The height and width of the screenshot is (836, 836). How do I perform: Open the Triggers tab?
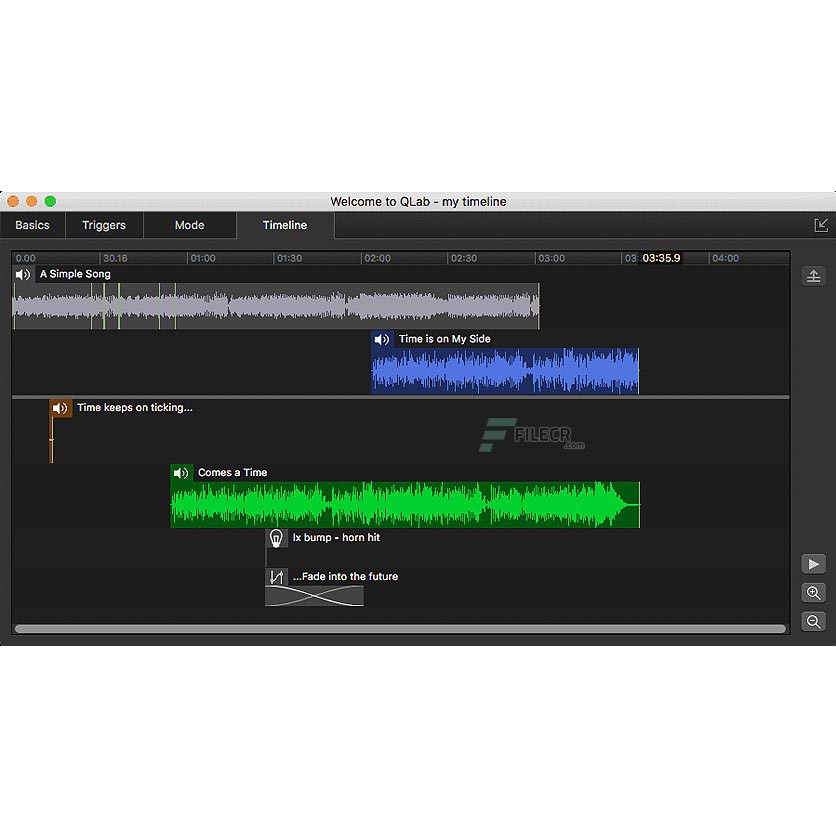(104, 225)
